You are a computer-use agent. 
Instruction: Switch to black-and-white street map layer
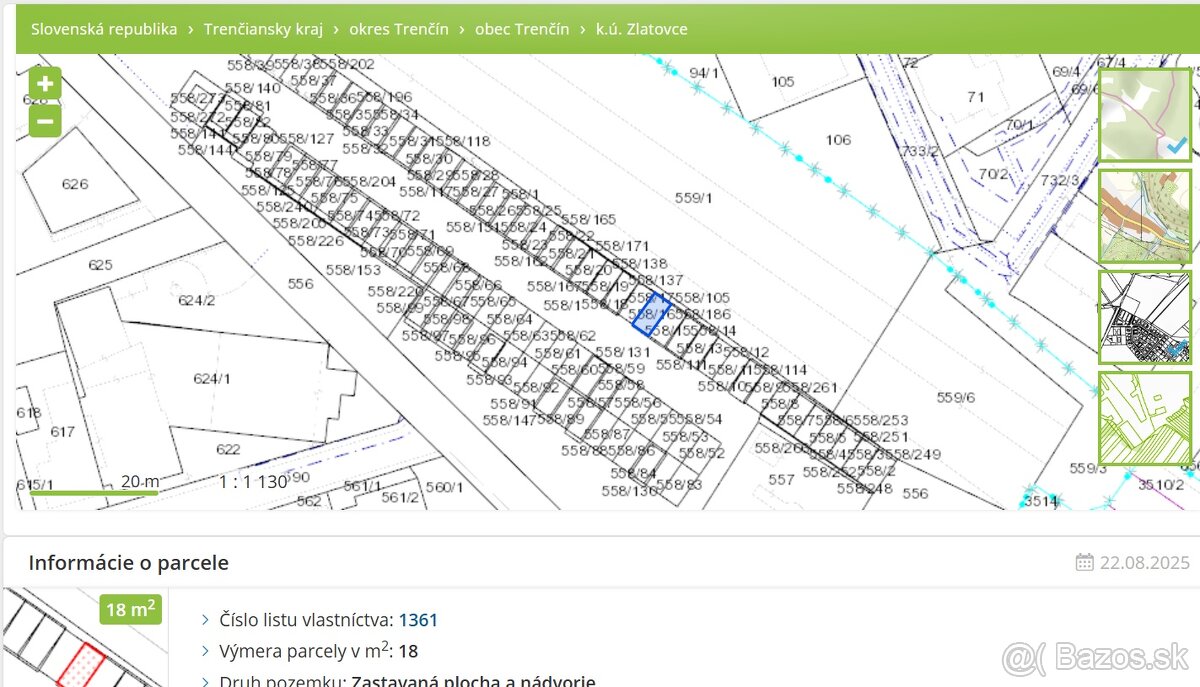(1144, 317)
